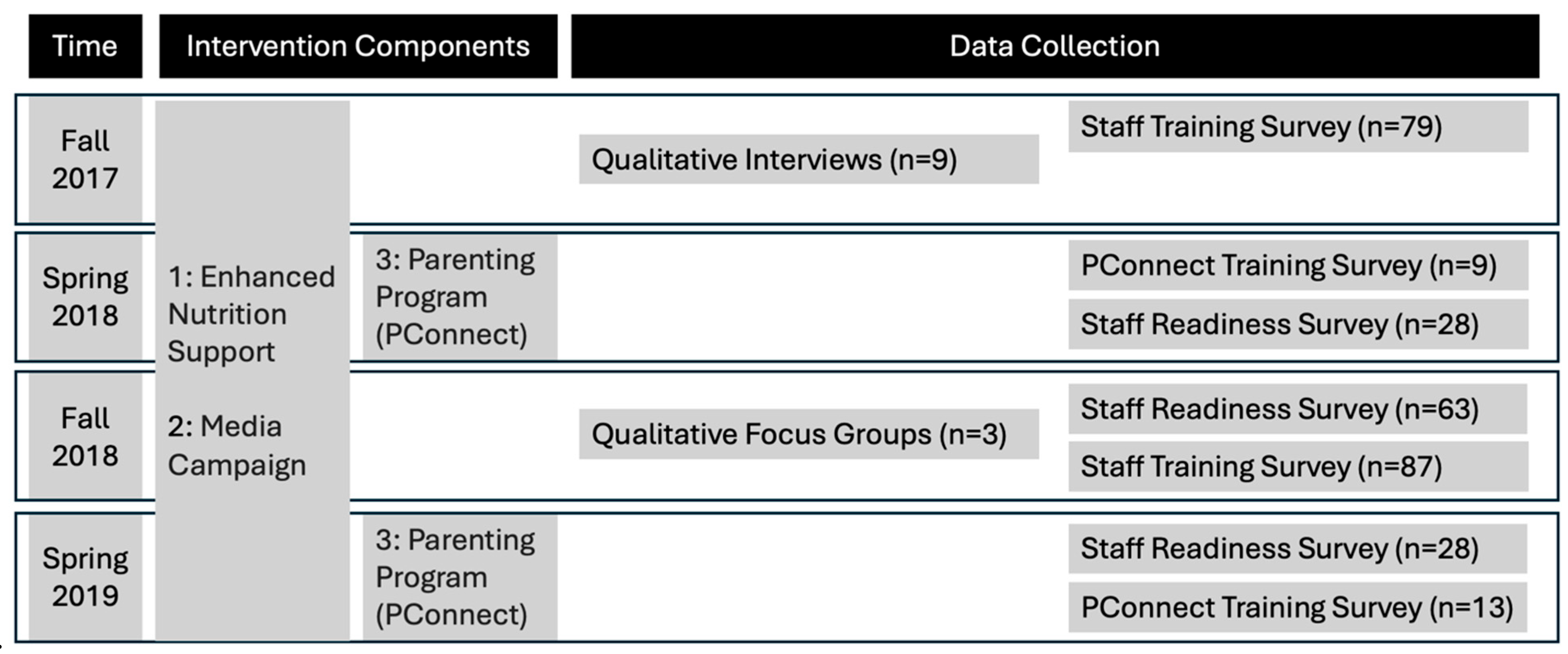Select Staff Training Survey (n=79) box
The width and height of the screenshot is (1568, 654).
[x=1299, y=127]
